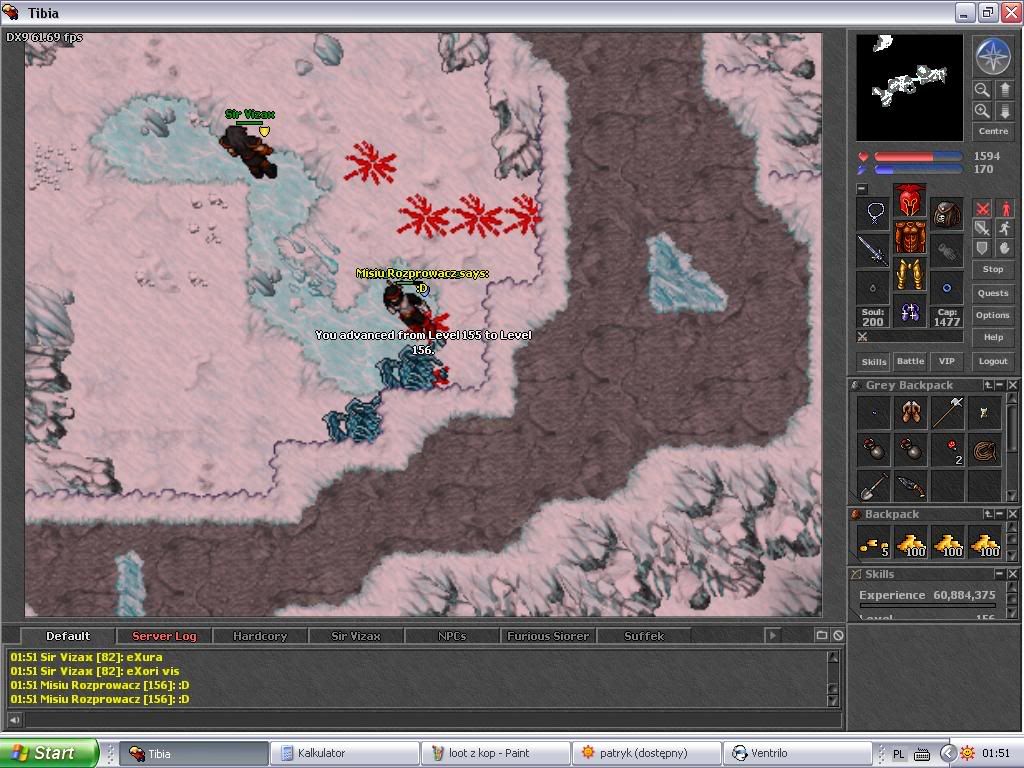Select the amulet necklace slot
Image resolution: width=1024 pixels, height=768 pixels.
click(x=873, y=213)
